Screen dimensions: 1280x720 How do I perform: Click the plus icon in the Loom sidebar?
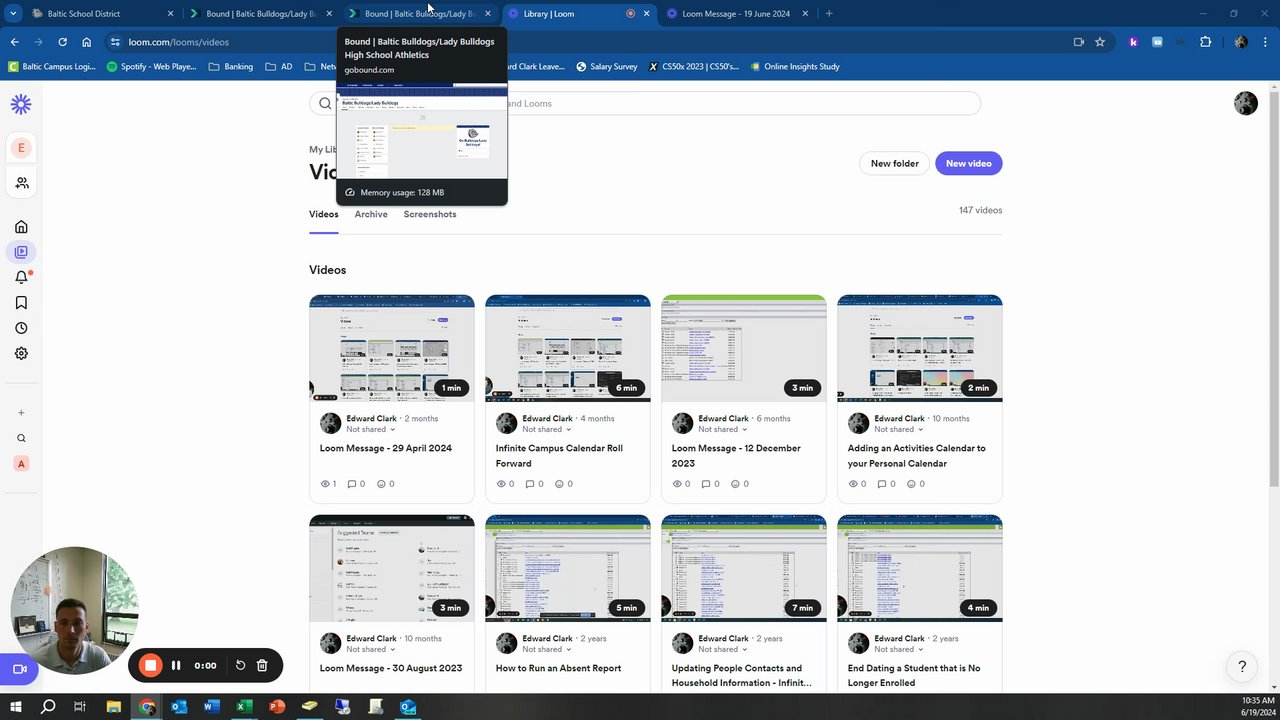pos(21,412)
